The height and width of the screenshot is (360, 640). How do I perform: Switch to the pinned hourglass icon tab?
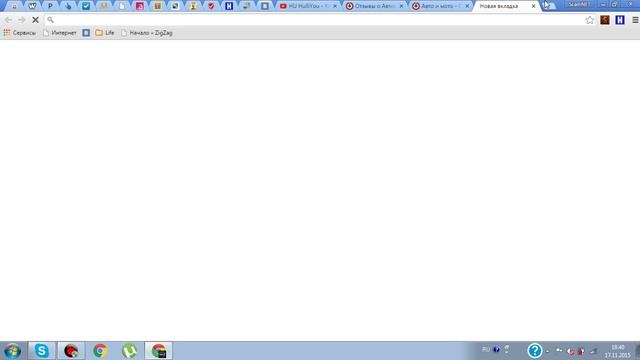point(193,6)
